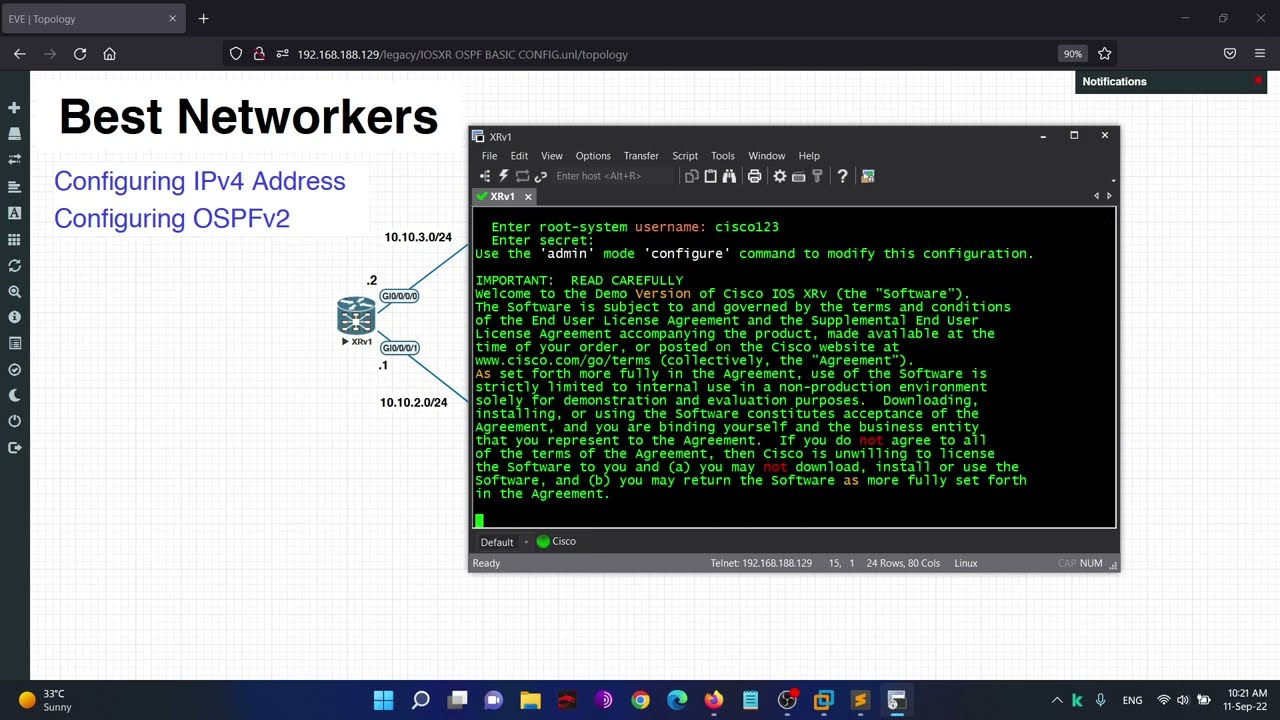Click the XRv1 router node in topology
The image size is (1280, 720).
click(x=356, y=317)
